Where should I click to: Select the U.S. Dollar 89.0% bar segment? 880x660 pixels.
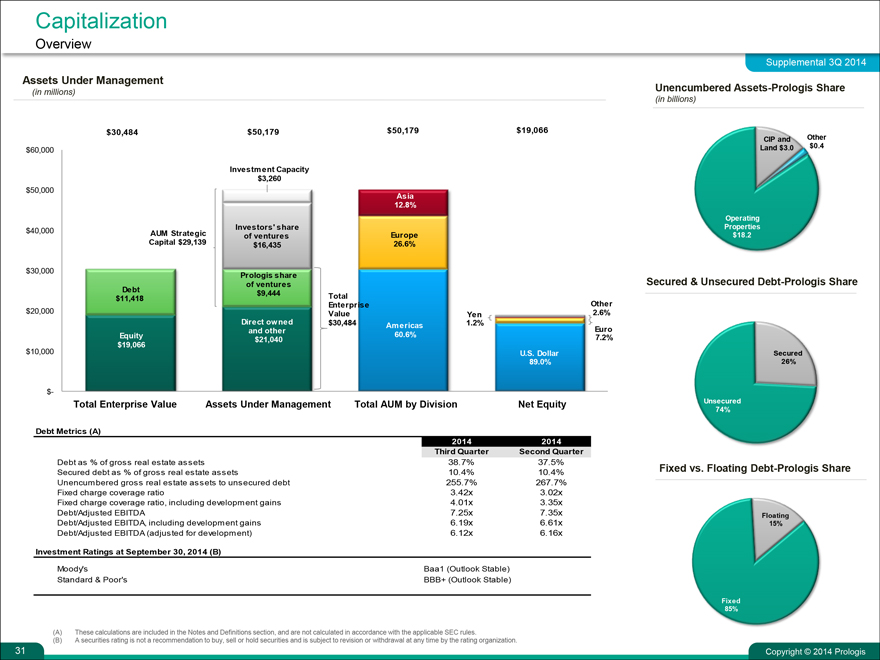[x=540, y=358]
